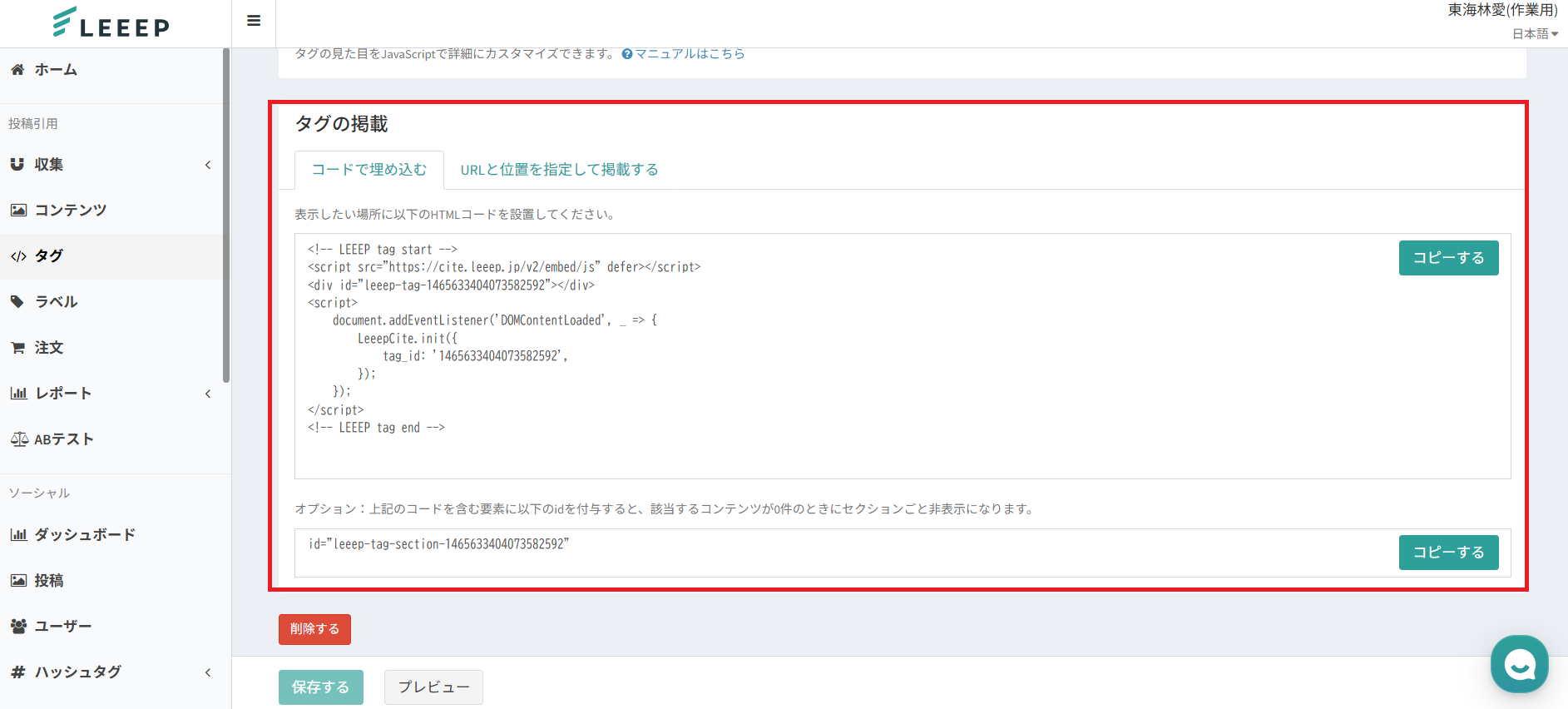
Task: Click the 投稿引用 section label
Action: [33, 124]
